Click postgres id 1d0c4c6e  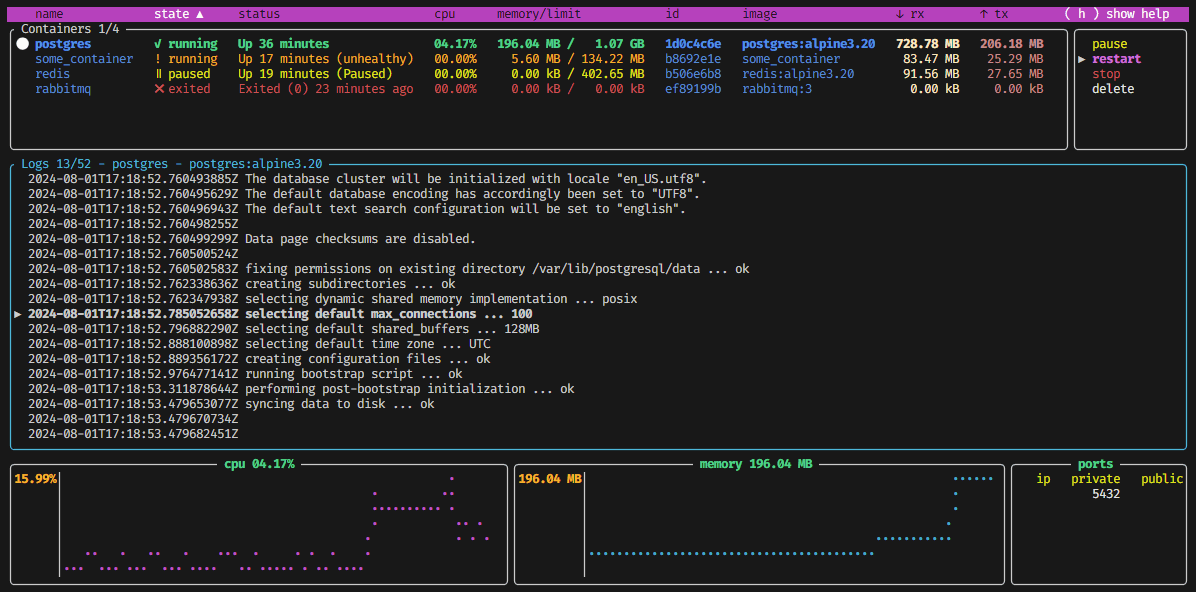[x=693, y=44]
